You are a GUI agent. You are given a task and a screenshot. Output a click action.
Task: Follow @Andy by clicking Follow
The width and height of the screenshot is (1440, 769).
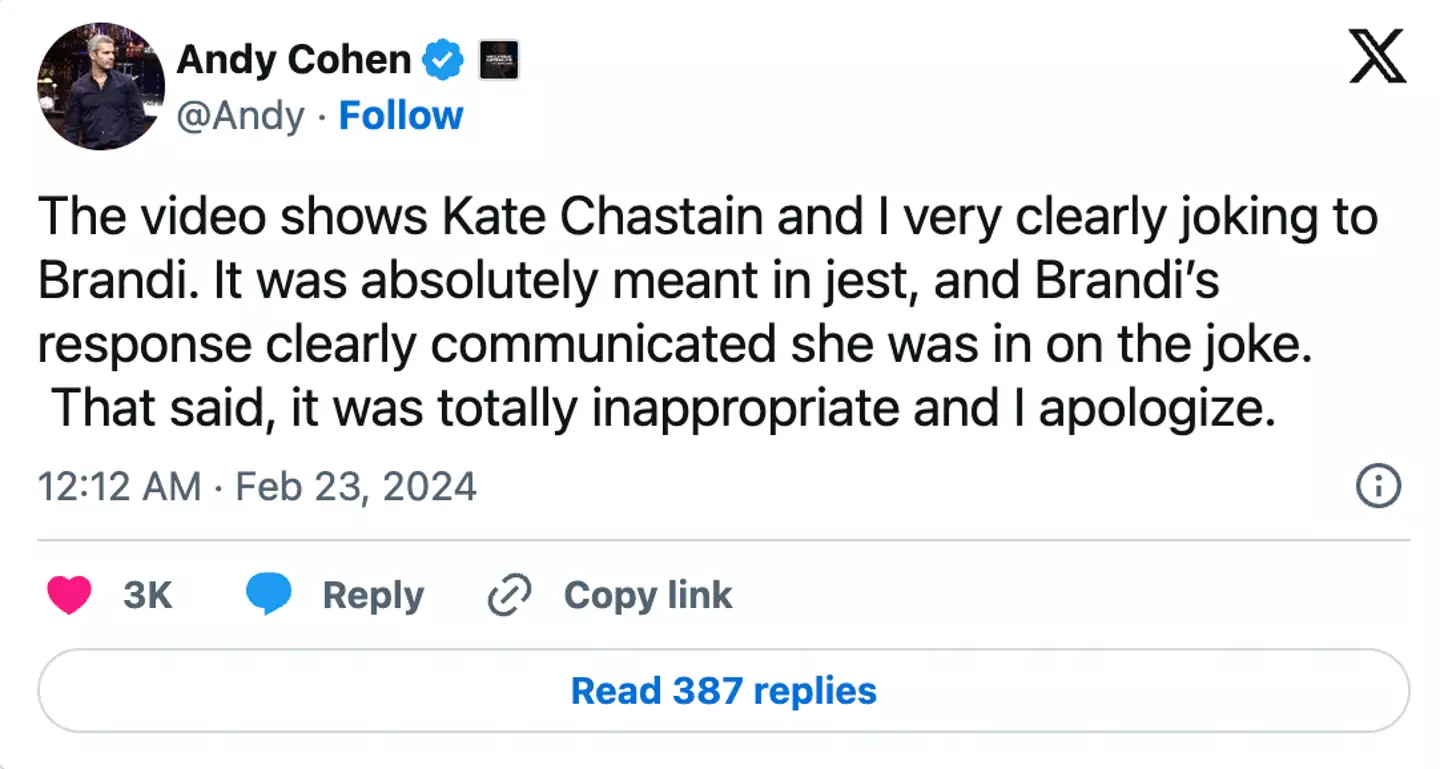click(400, 116)
